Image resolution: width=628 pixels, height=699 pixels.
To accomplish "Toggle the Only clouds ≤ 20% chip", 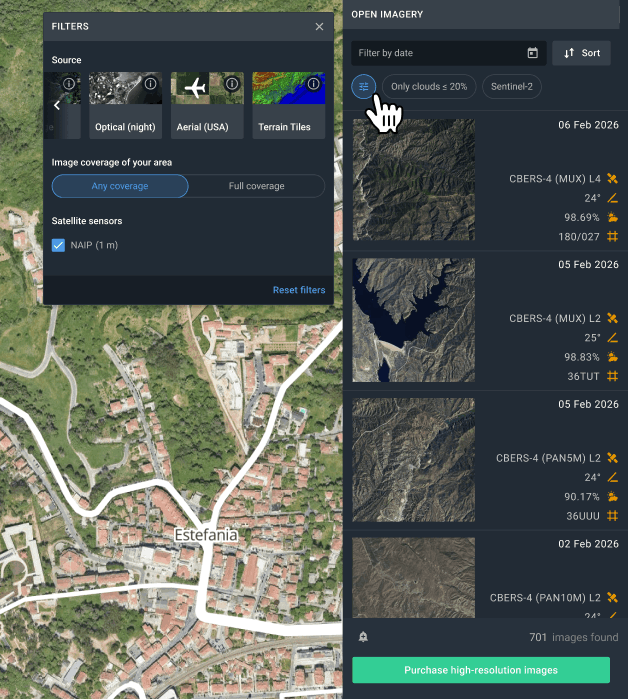I will [x=429, y=86].
